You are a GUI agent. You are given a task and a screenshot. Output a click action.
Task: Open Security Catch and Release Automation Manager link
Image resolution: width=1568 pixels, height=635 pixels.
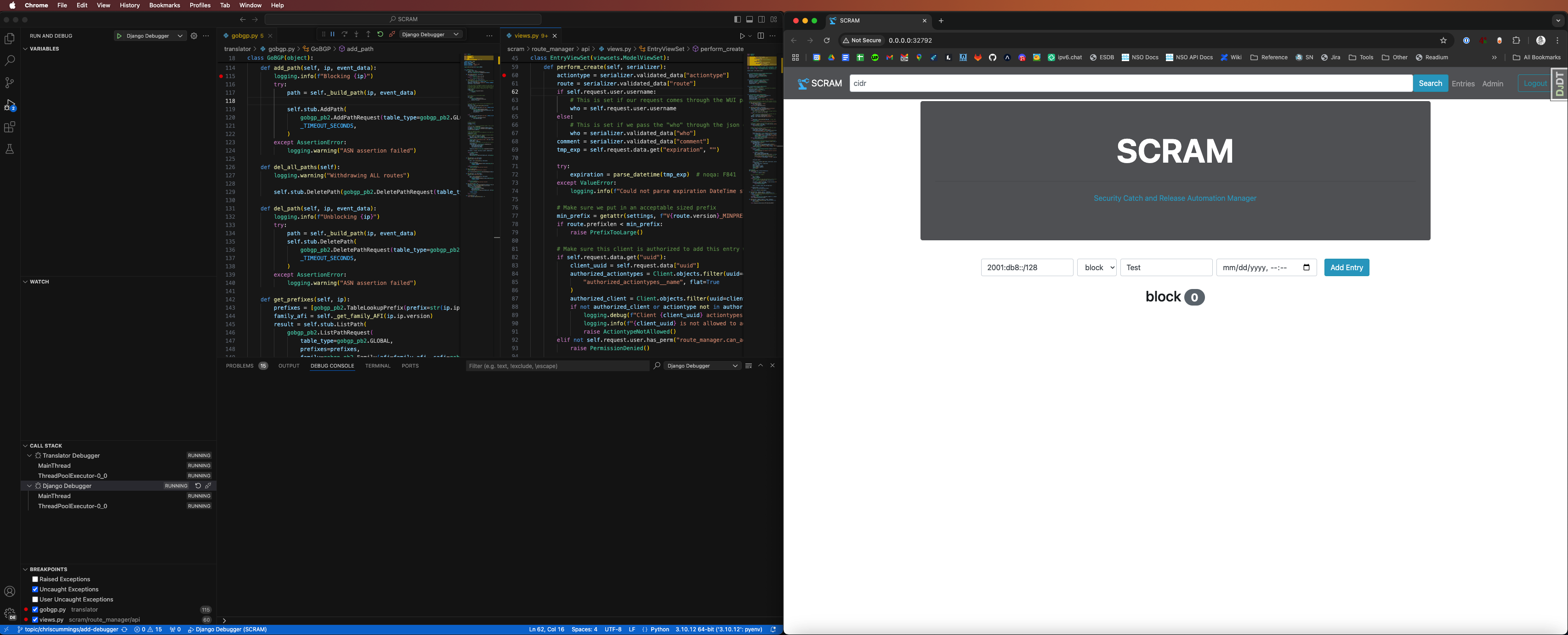click(x=1174, y=198)
